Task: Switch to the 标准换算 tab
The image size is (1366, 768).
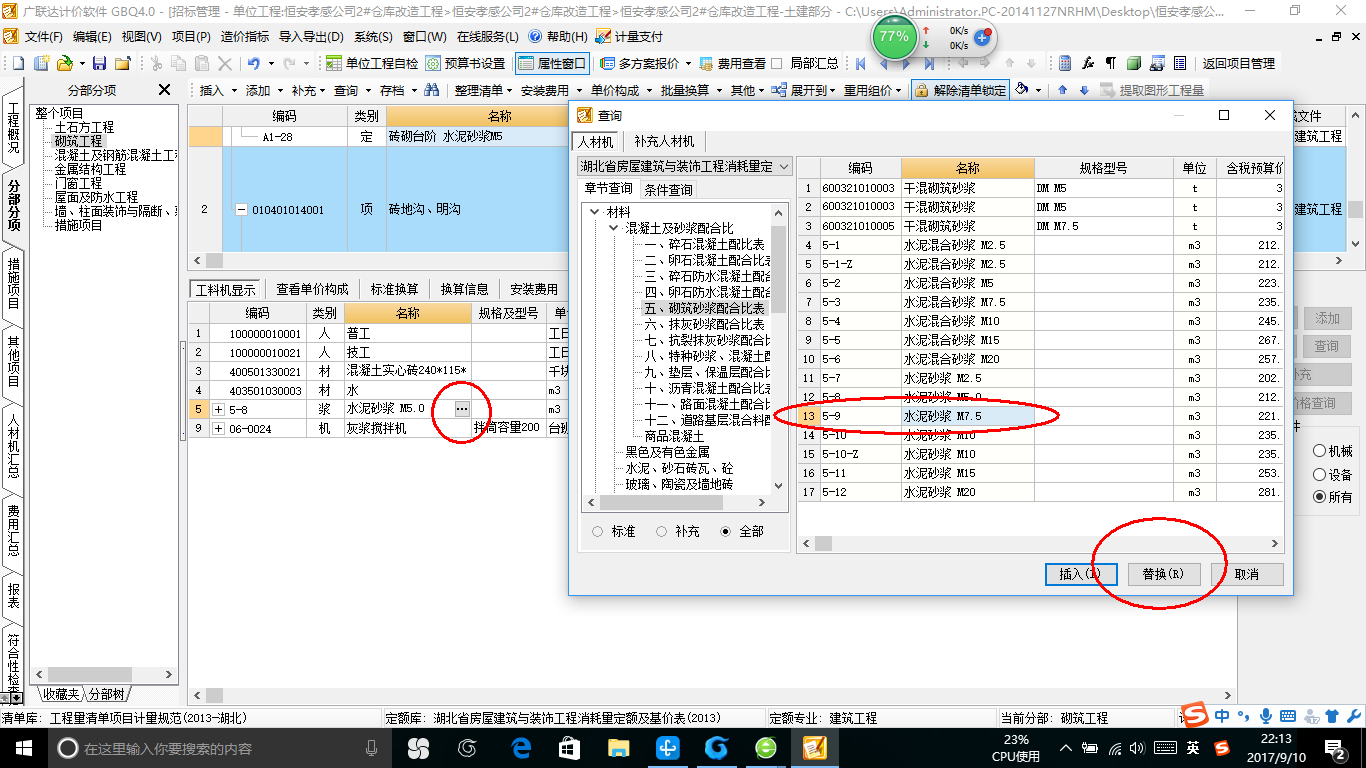Action: [x=394, y=289]
